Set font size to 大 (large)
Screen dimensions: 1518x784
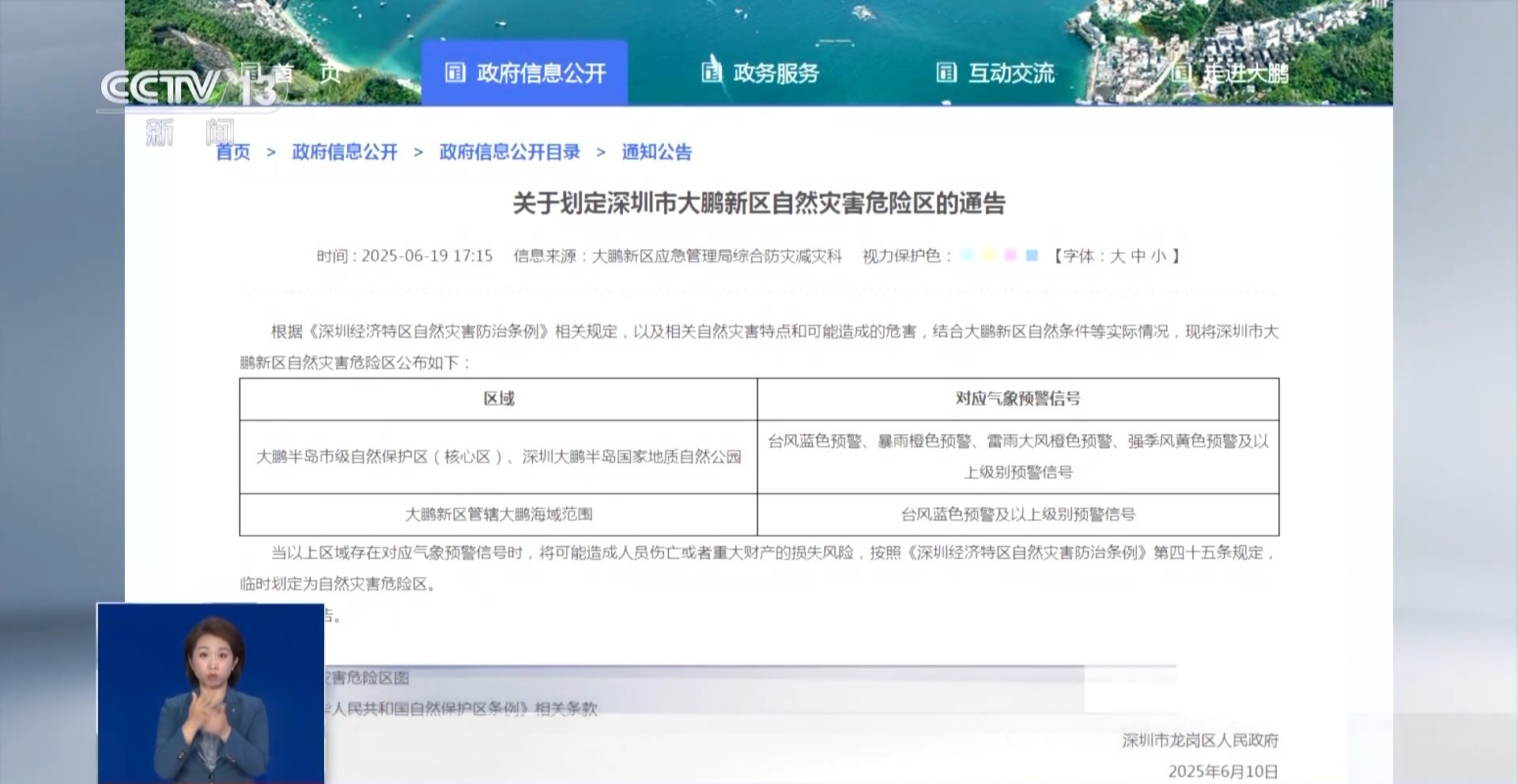click(1117, 256)
